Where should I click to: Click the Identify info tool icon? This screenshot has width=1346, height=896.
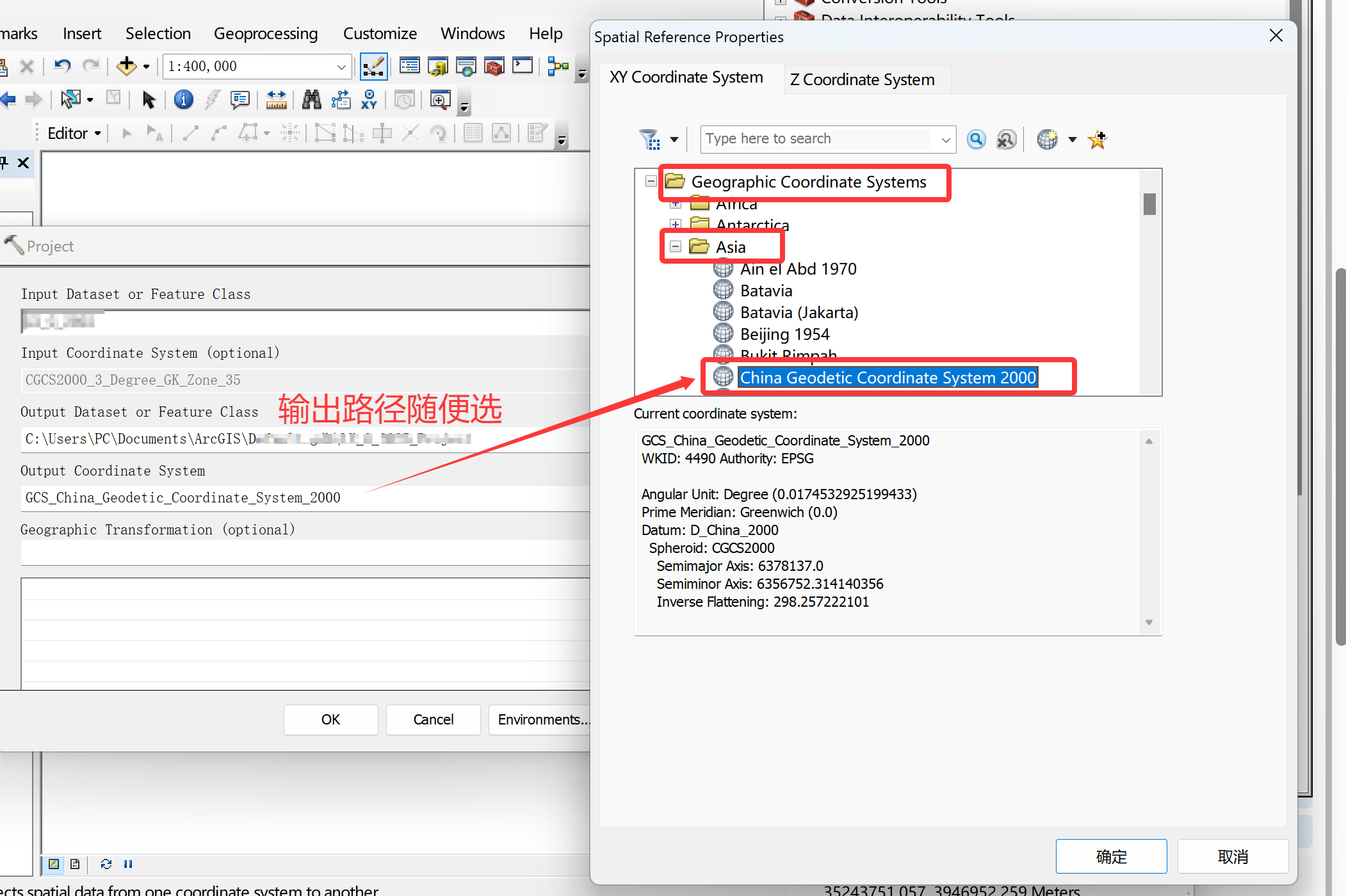pyautogui.click(x=184, y=100)
